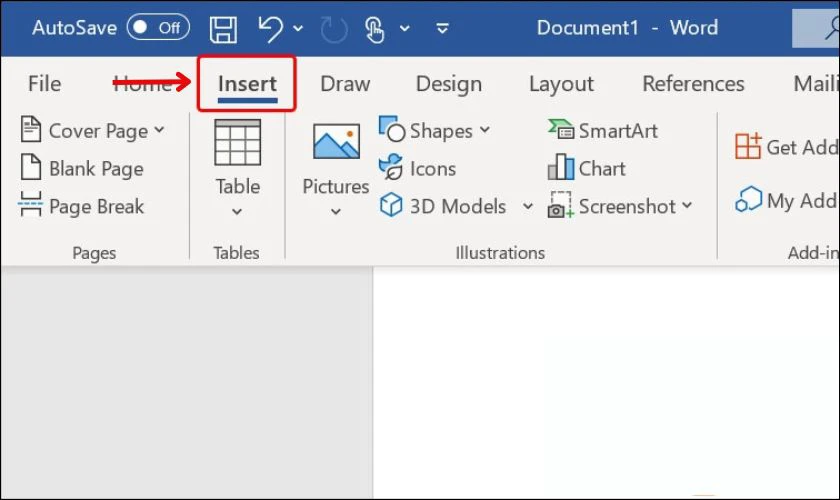
Task: Switch to the Design tab
Action: (449, 84)
